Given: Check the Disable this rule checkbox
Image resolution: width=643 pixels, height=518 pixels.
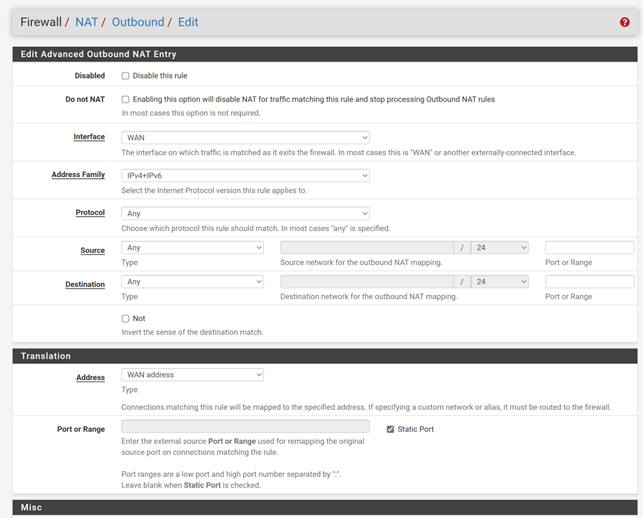Looking at the screenshot, I should [125, 76].
